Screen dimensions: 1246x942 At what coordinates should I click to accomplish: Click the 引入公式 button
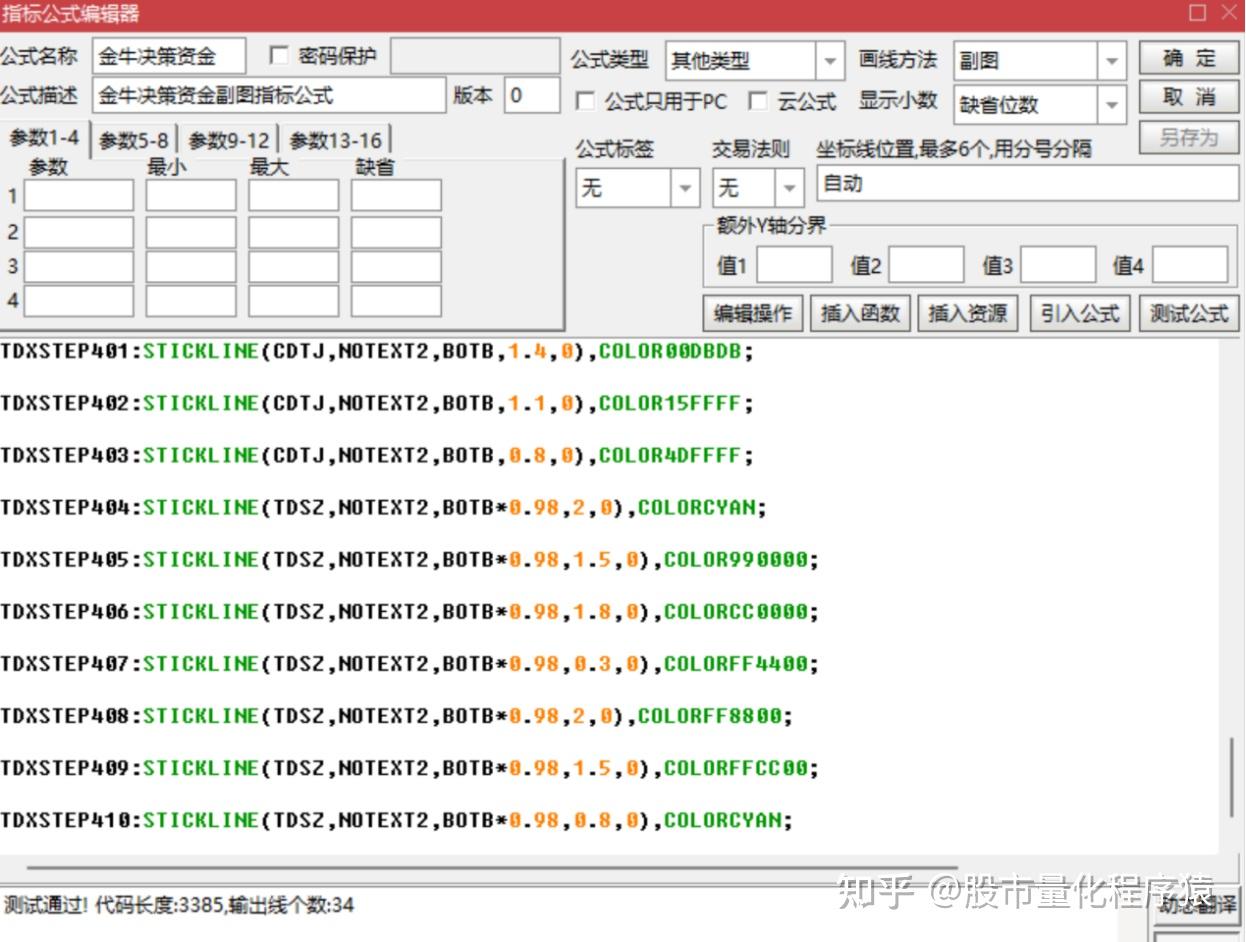click(1079, 313)
